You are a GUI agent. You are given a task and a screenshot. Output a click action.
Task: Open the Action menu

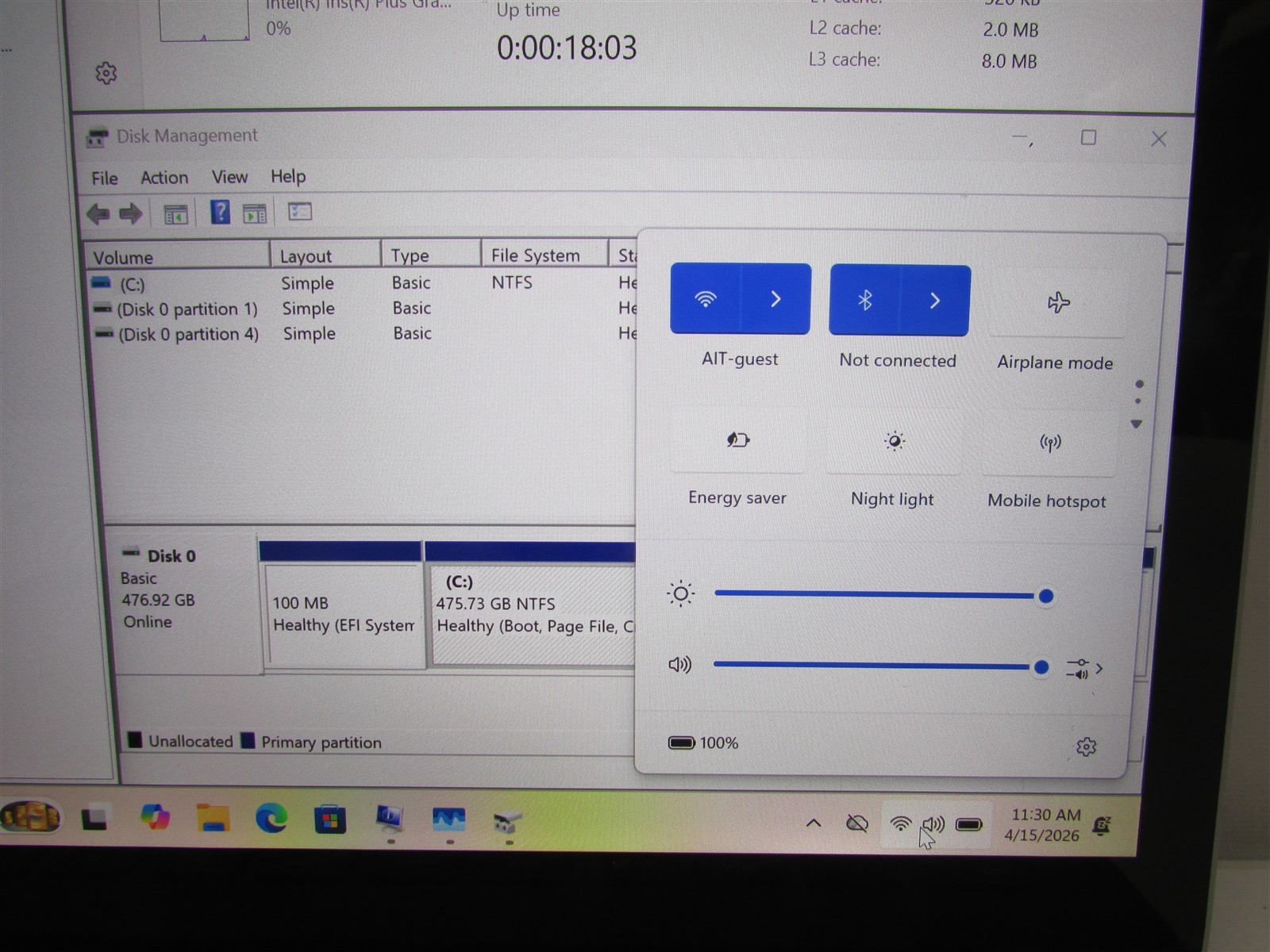point(164,178)
